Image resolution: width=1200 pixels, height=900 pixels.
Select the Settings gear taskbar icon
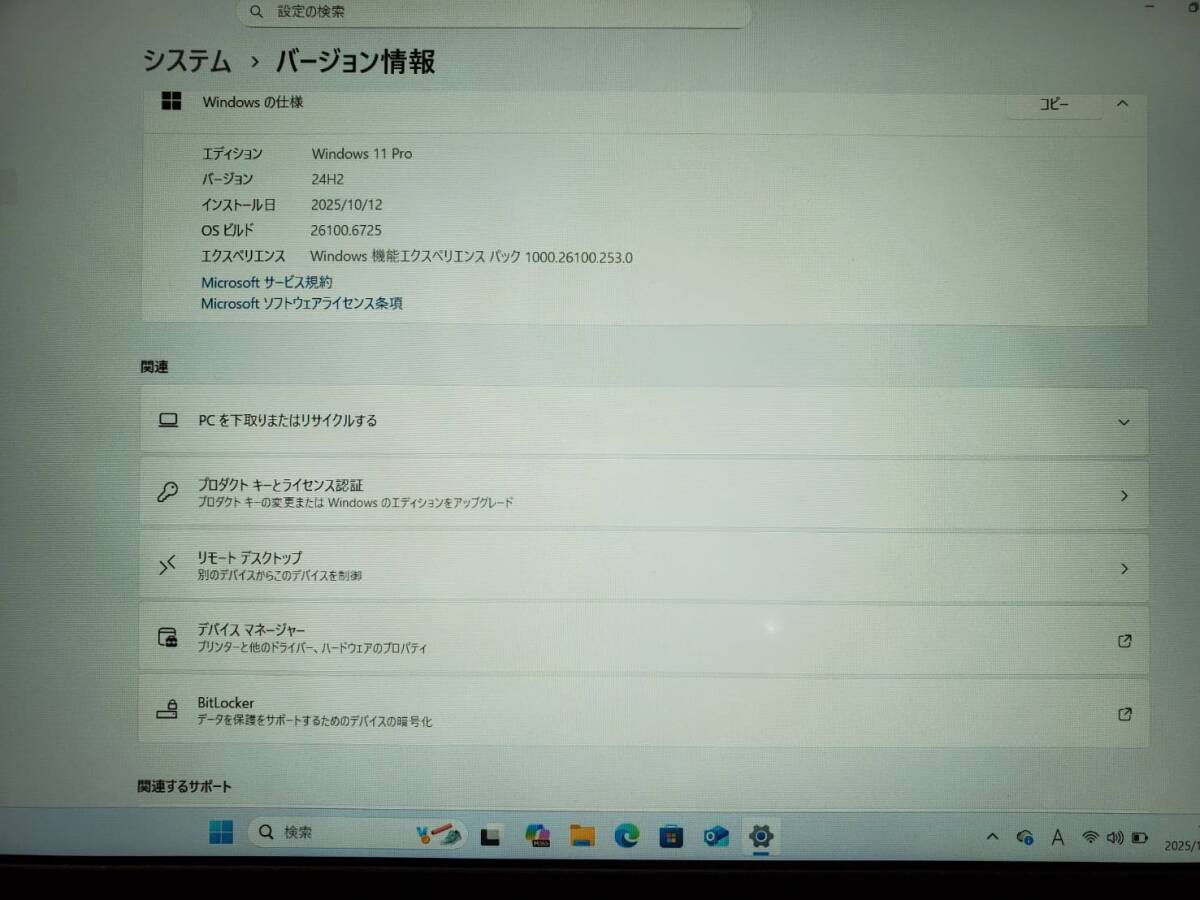coord(761,836)
